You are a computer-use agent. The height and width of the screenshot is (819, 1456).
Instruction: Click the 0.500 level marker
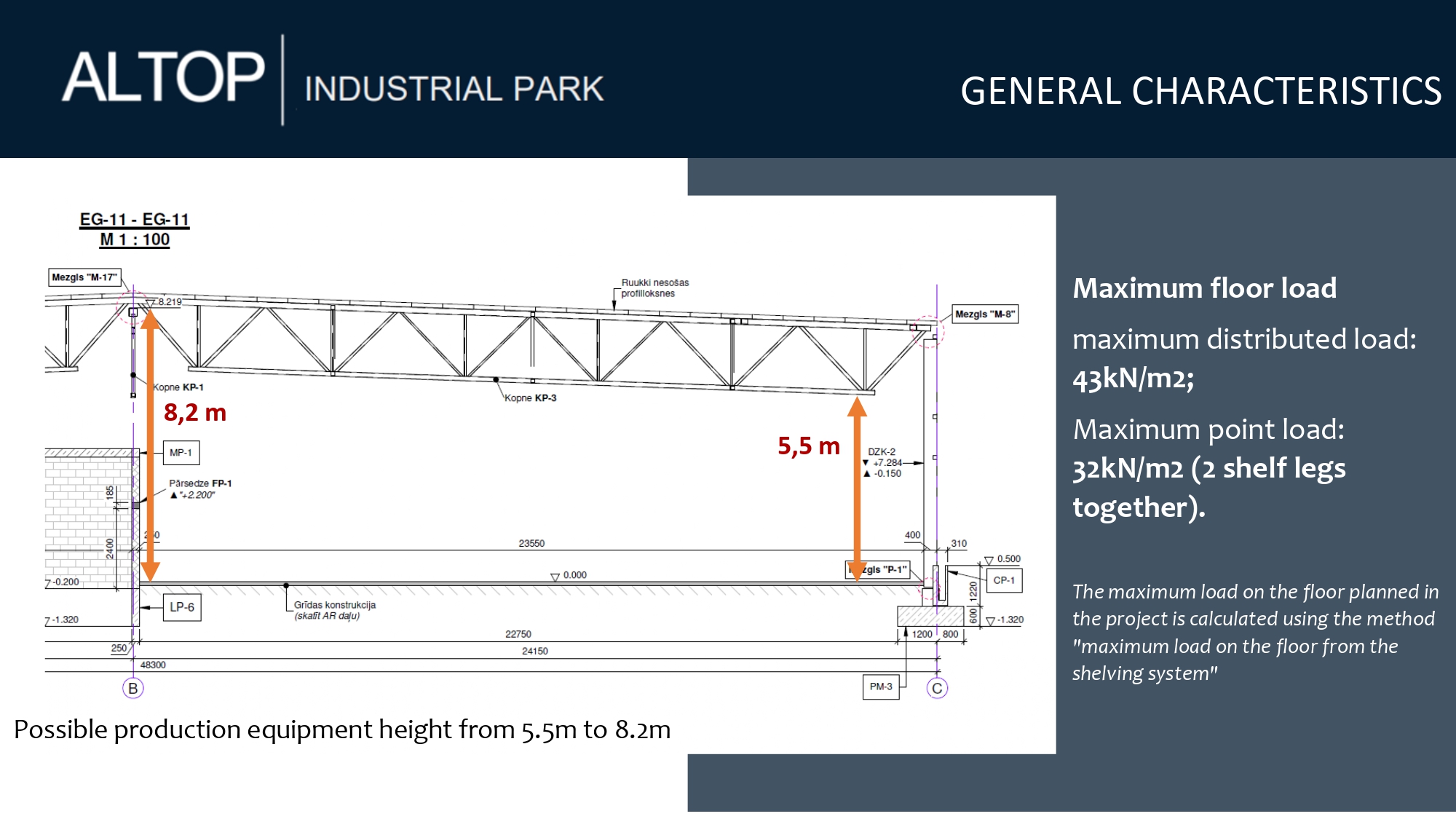[x=1003, y=559]
